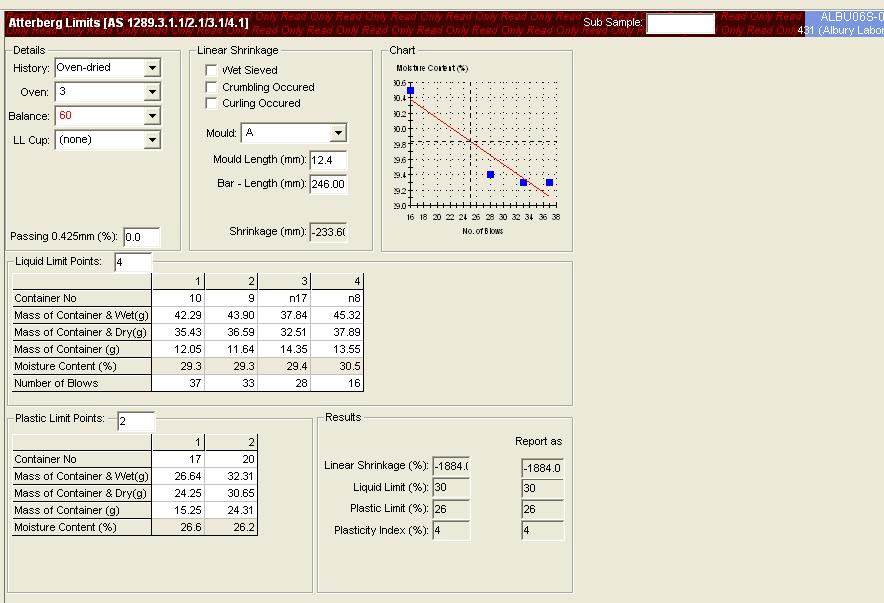Enable the Wet Sieved checkbox

(211, 71)
